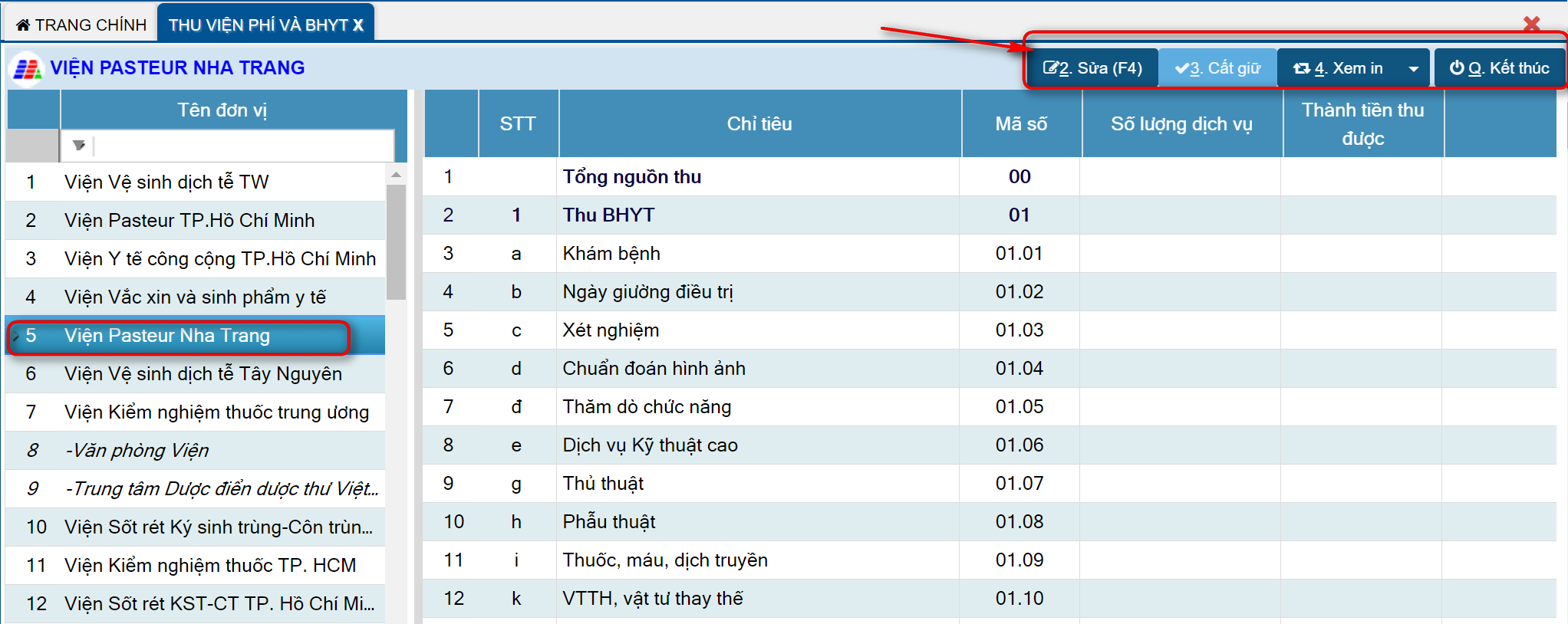Expand the Xem in dropdown arrow
1568x624 pixels.
tap(1413, 69)
